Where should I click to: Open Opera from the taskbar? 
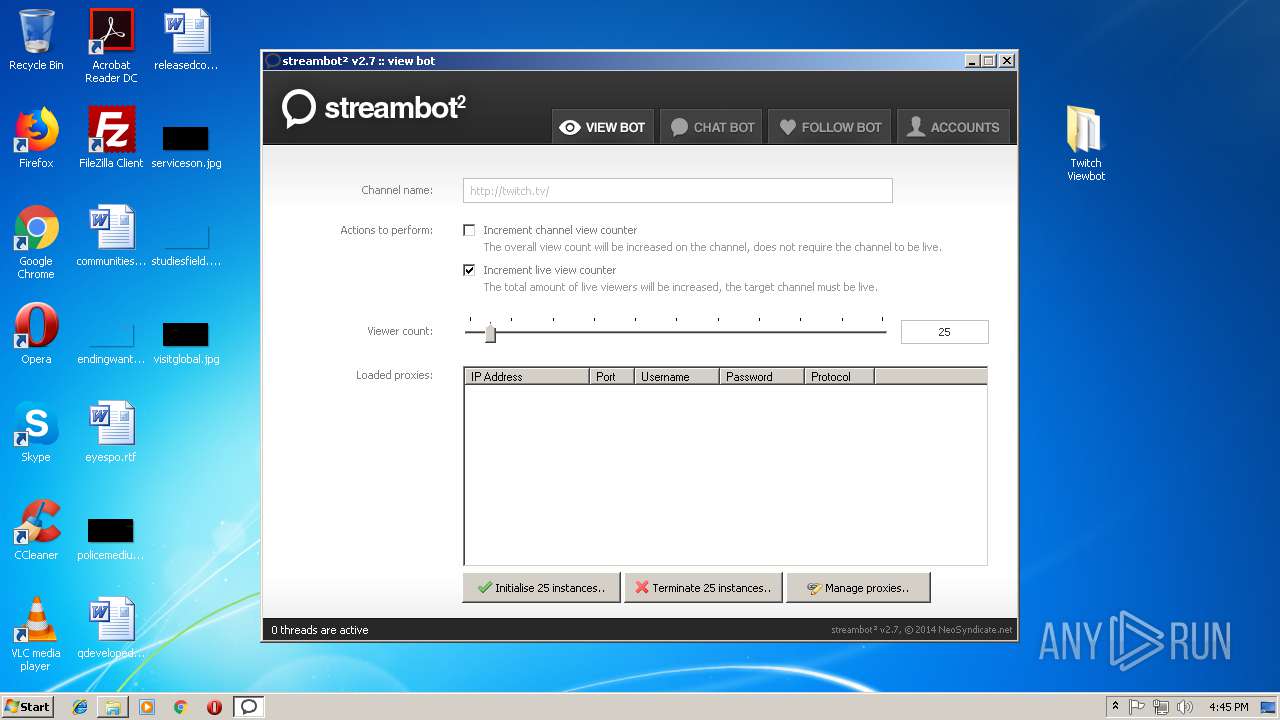[x=214, y=707]
